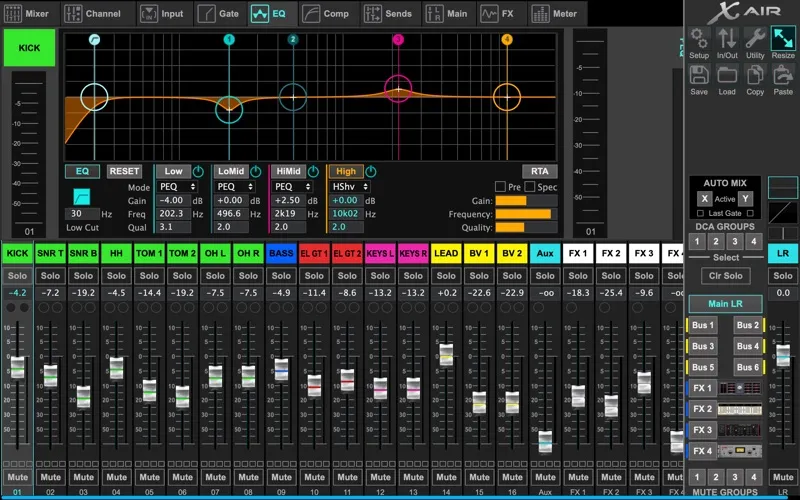Click the RESET button

(x=124, y=171)
